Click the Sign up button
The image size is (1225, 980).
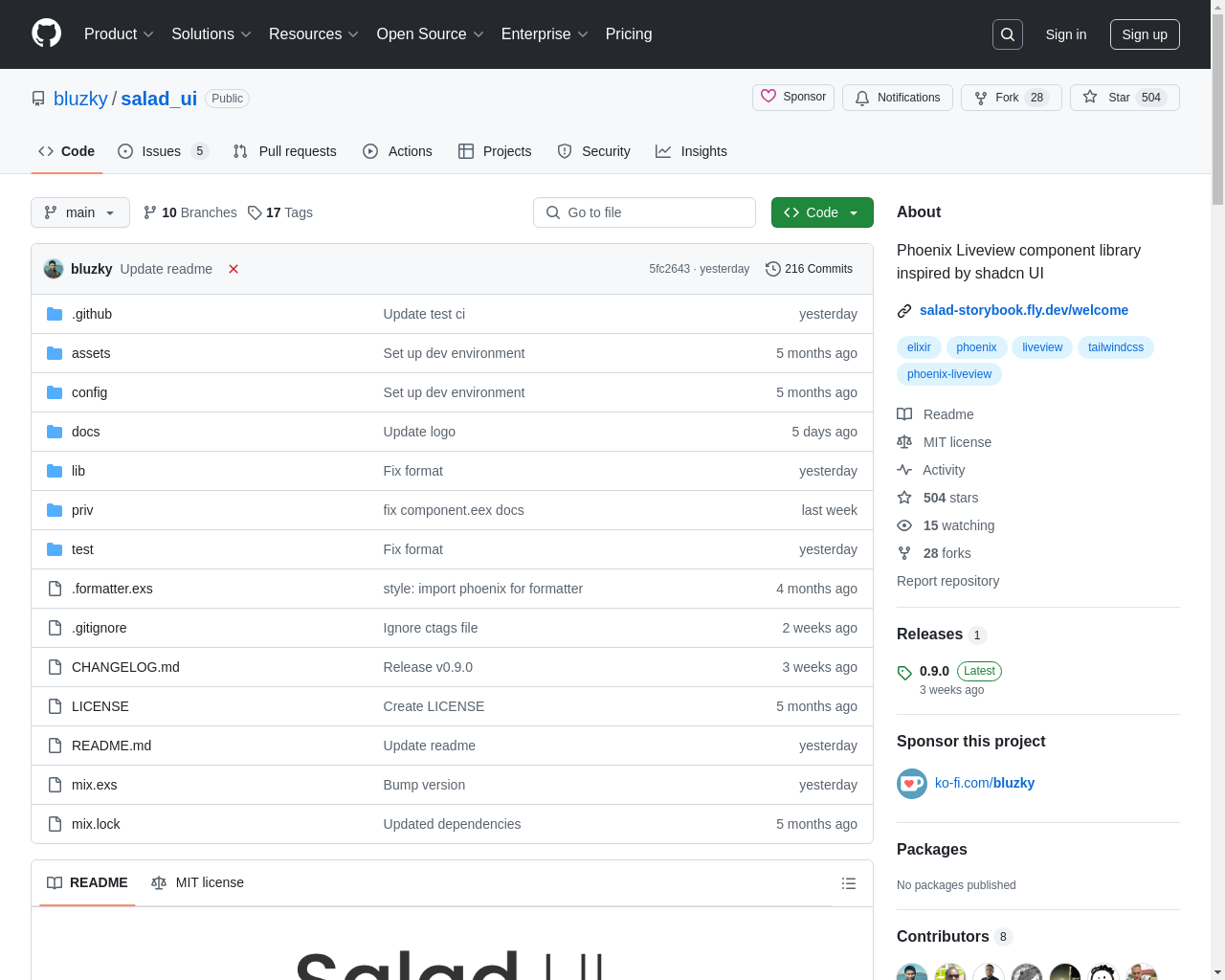[1145, 34]
